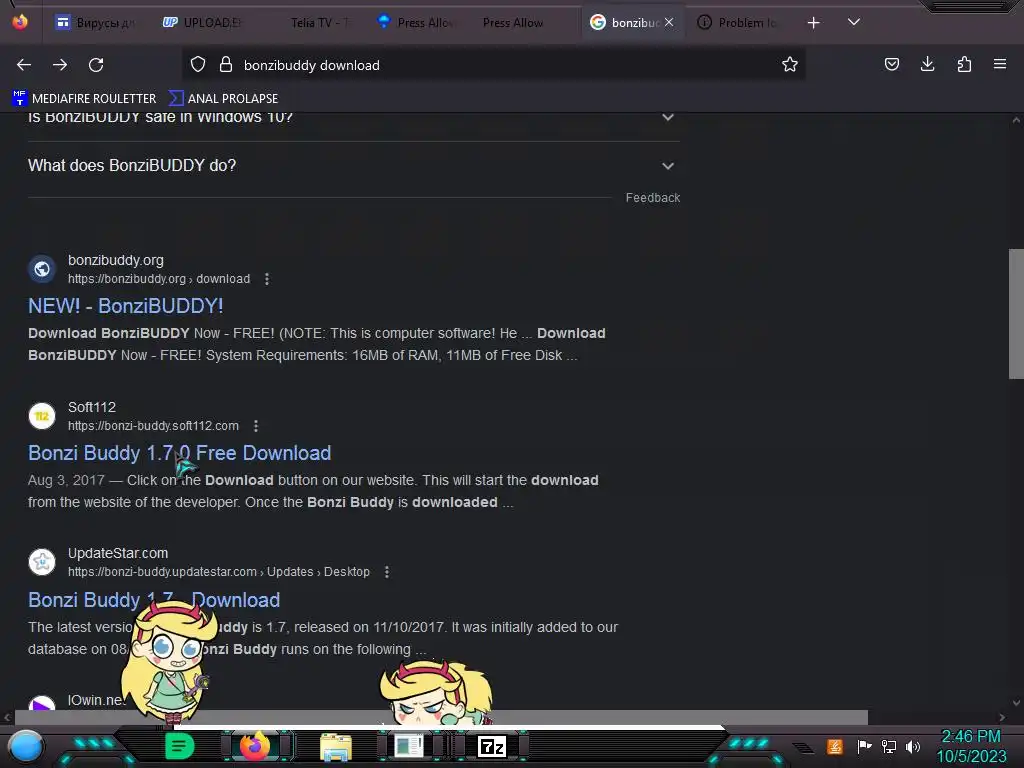
Task: Open the green notes app in taskbar
Action: coord(179,746)
